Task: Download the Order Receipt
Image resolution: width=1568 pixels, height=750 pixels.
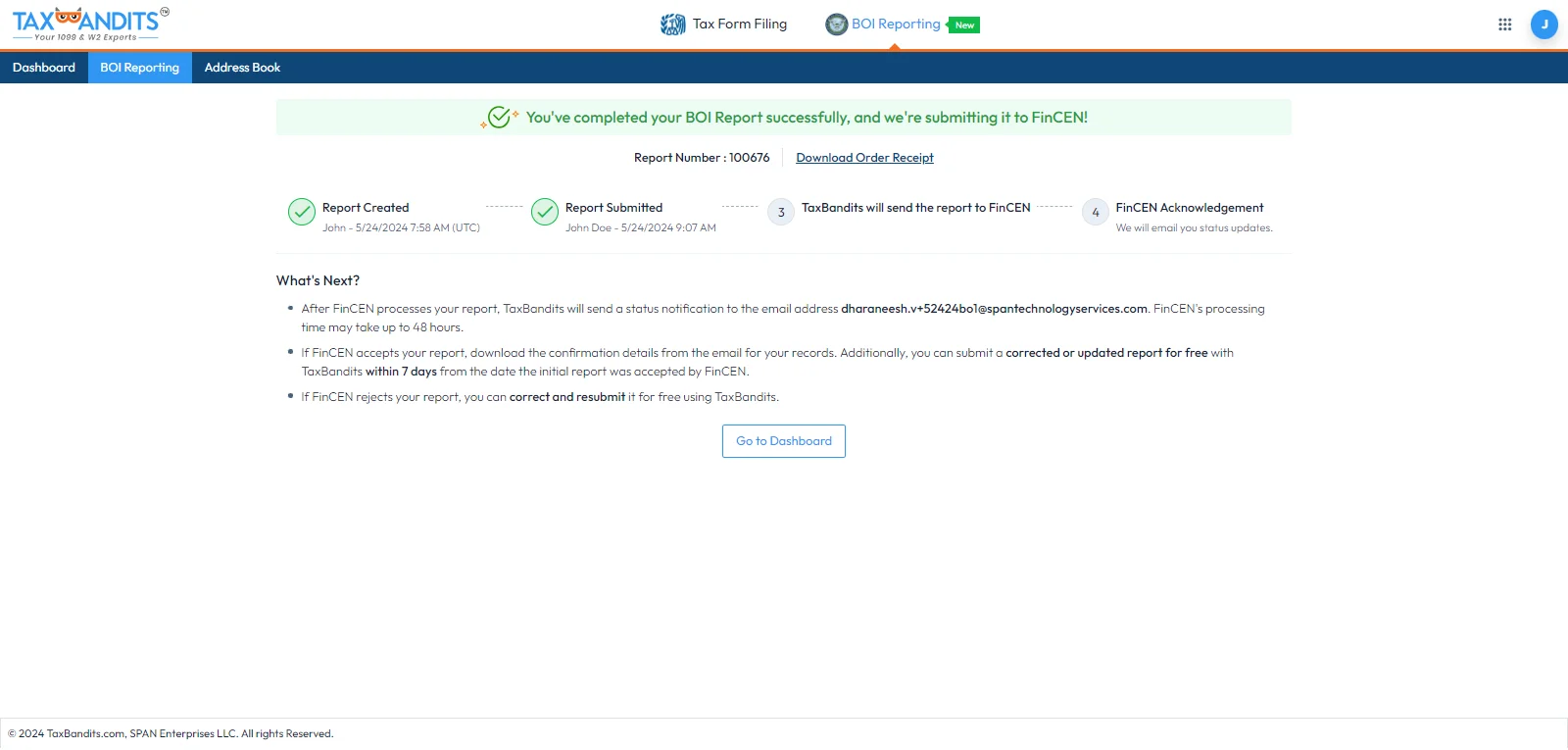Action: coord(864,158)
